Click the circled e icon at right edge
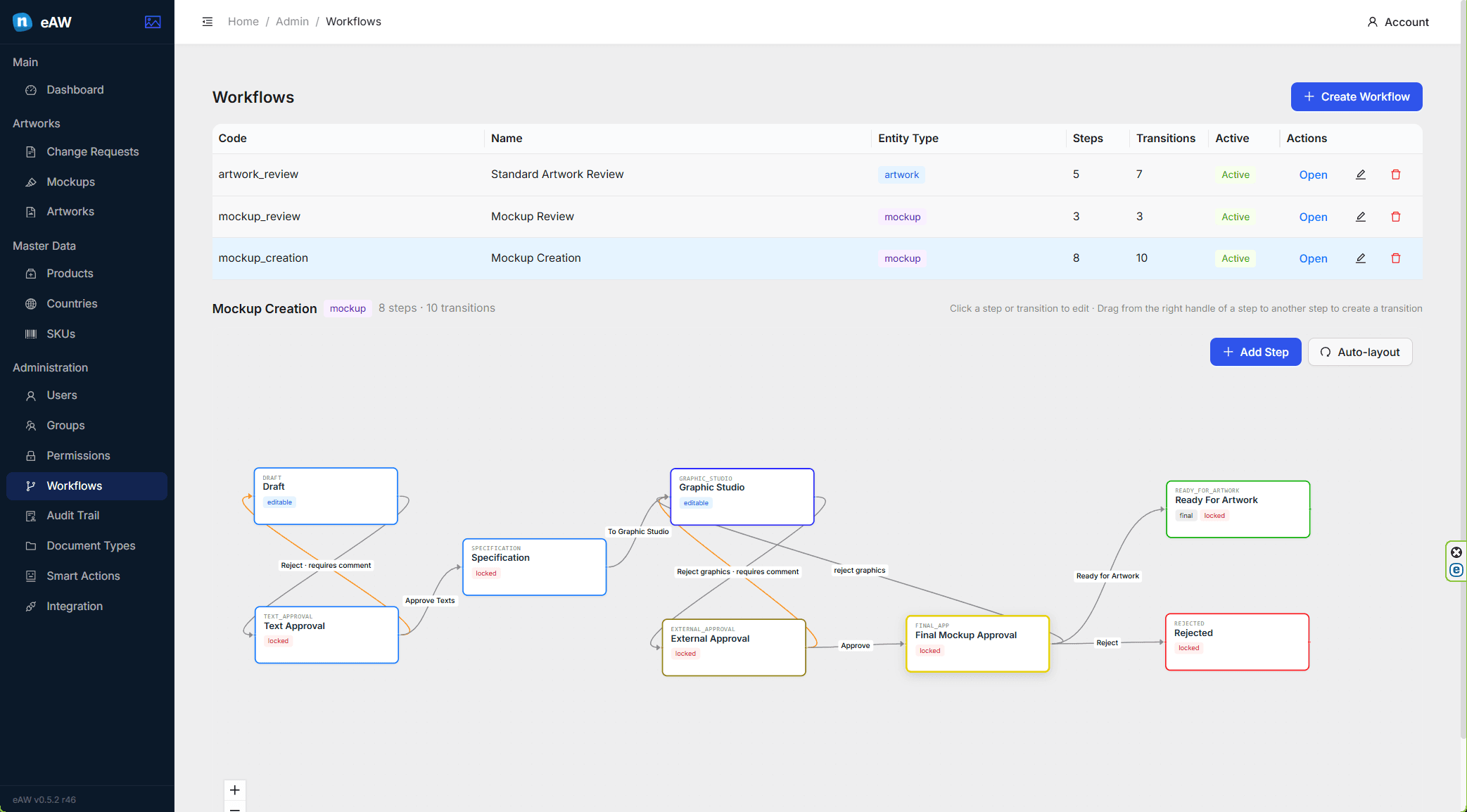Image resolution: width=1467 pixels, height=812 pixels. [x=1456, y=570]
